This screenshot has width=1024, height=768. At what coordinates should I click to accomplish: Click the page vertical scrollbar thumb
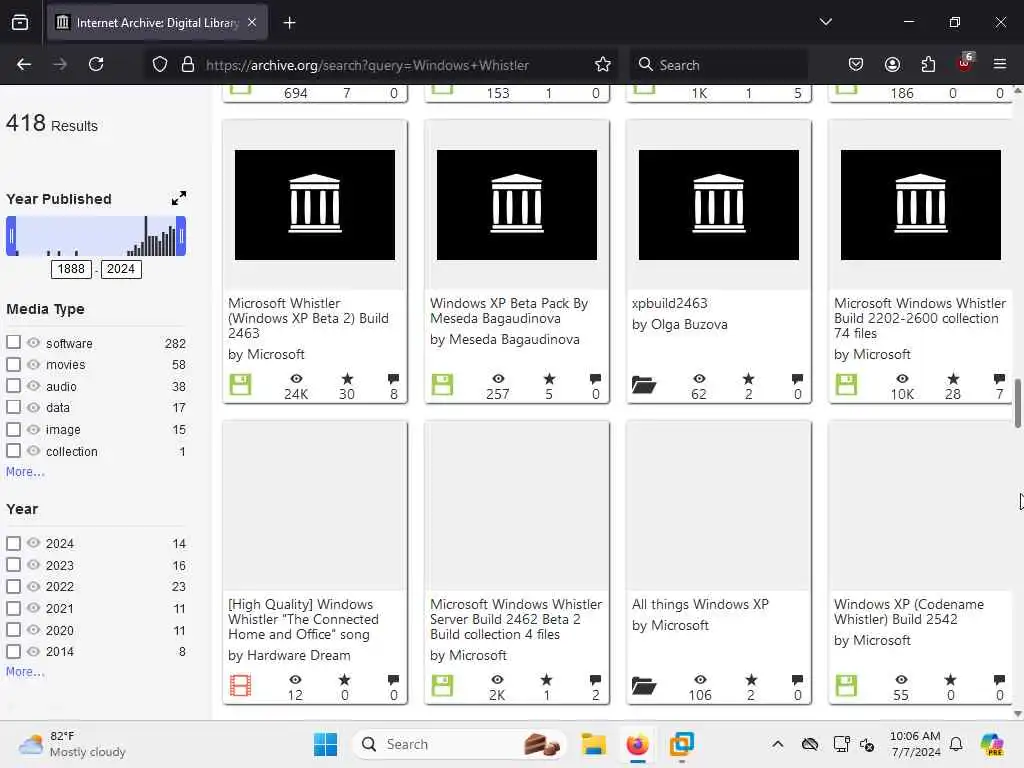(1017, 403)
